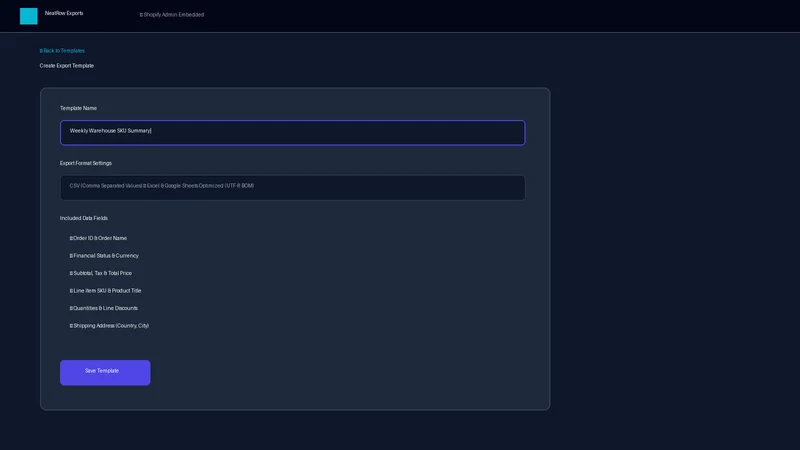Click the Template Name label
Screen dimensions: 800x450
78,108
